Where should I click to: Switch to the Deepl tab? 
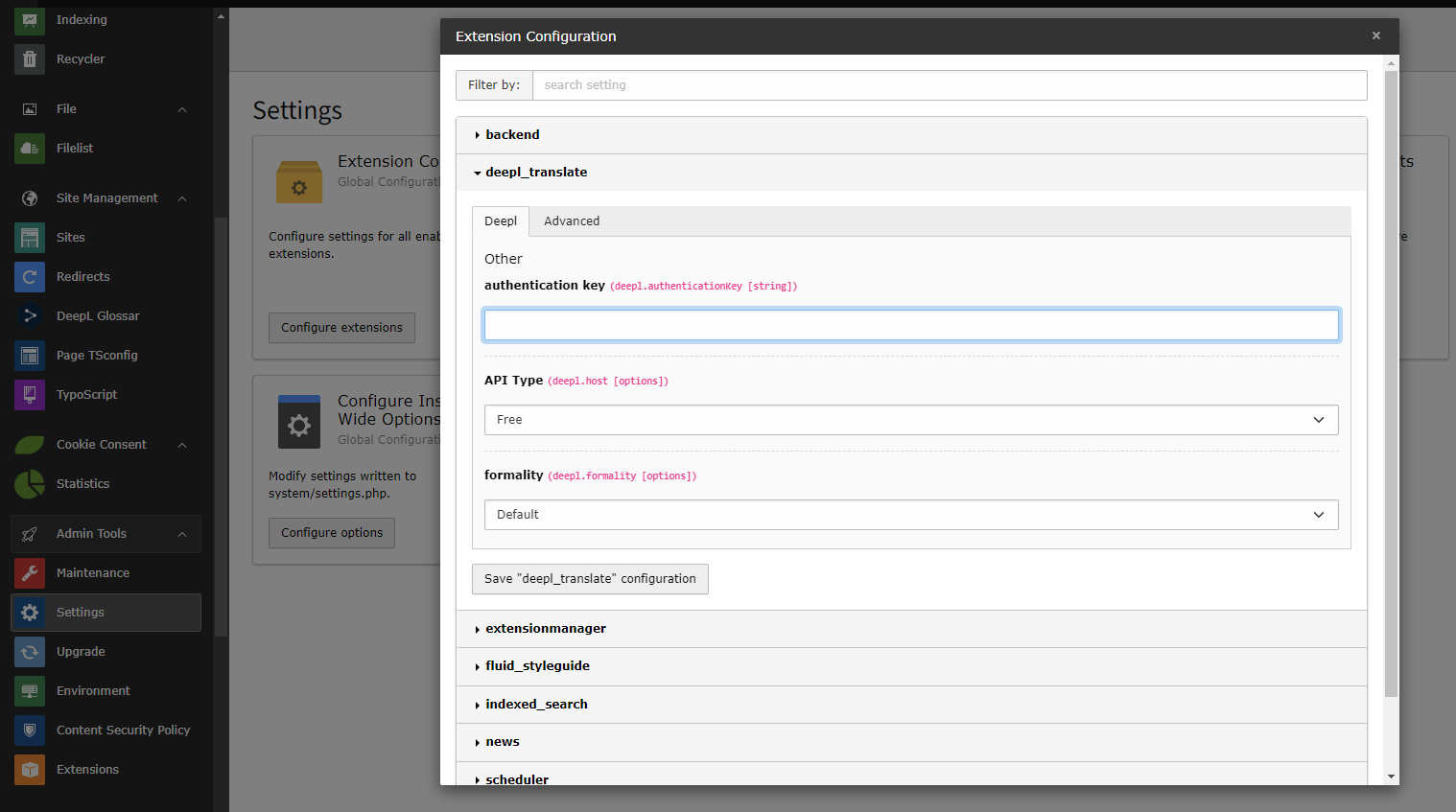[501, 221]
